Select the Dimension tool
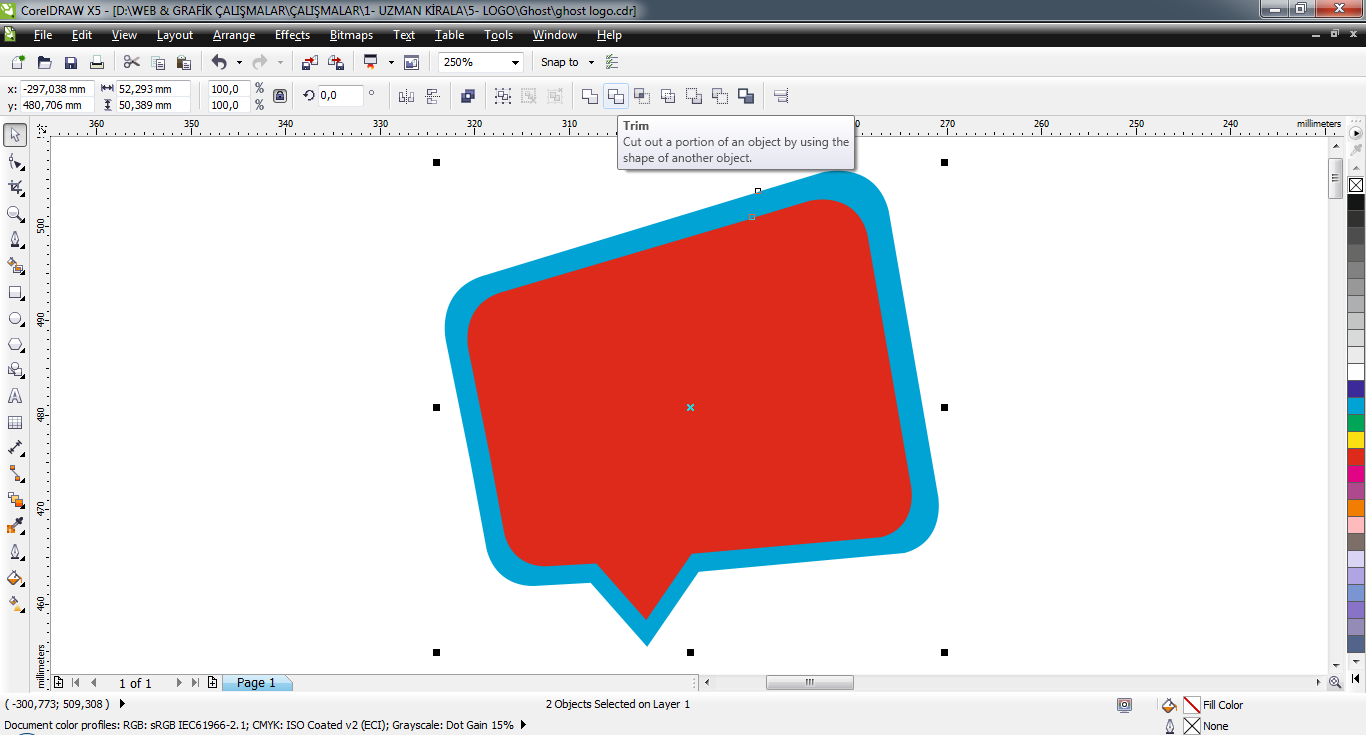The image size is (1366, 735). 16,448
